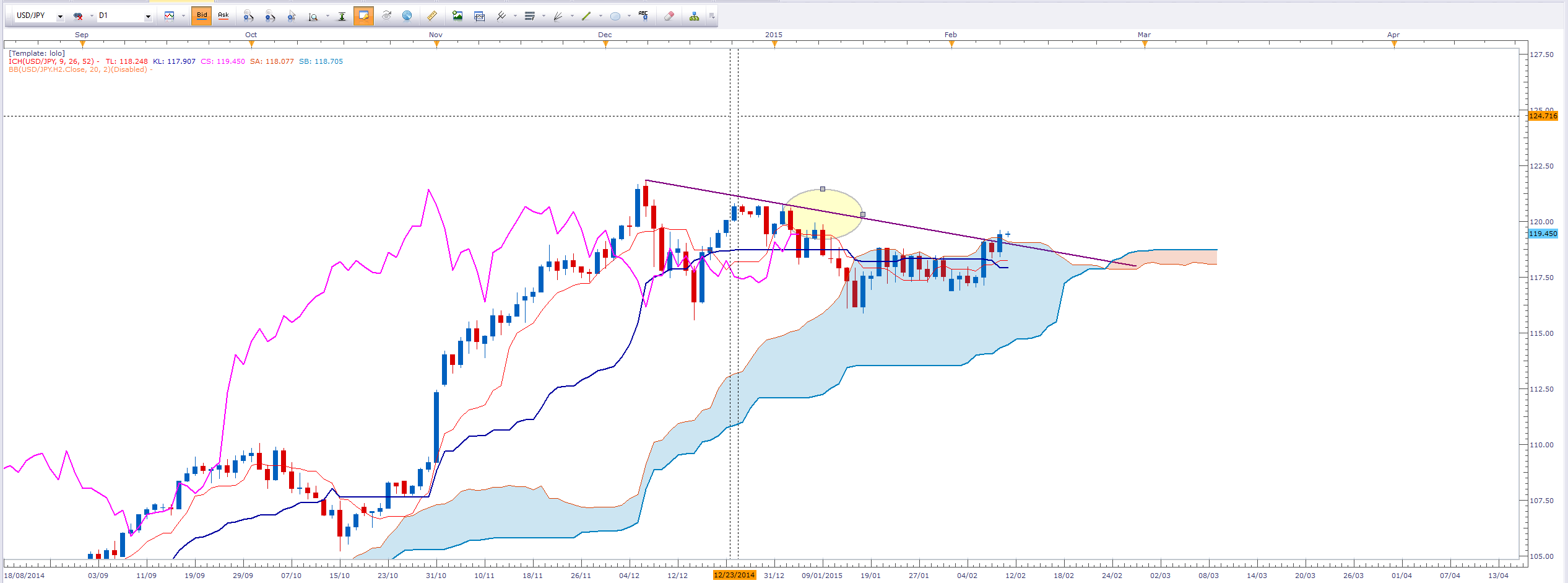Select the pitchfork drawing tool

coord(501,16)
